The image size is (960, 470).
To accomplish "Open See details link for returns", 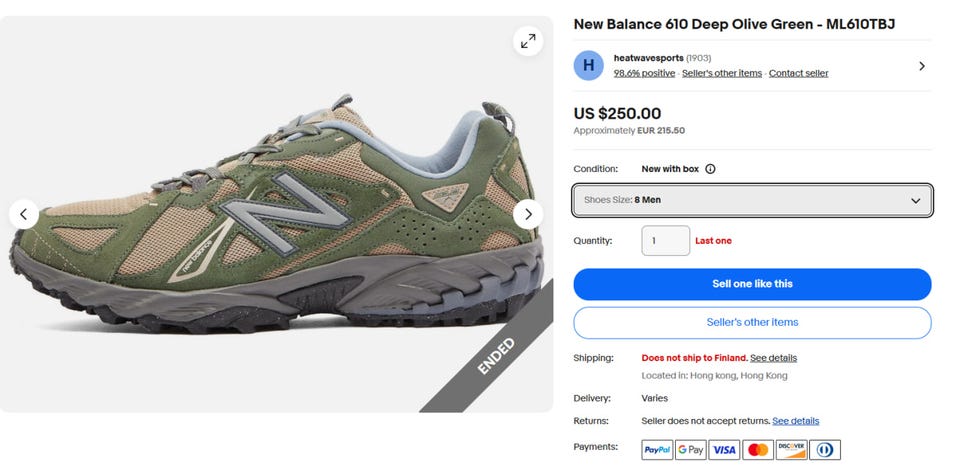I will (795, 421).
